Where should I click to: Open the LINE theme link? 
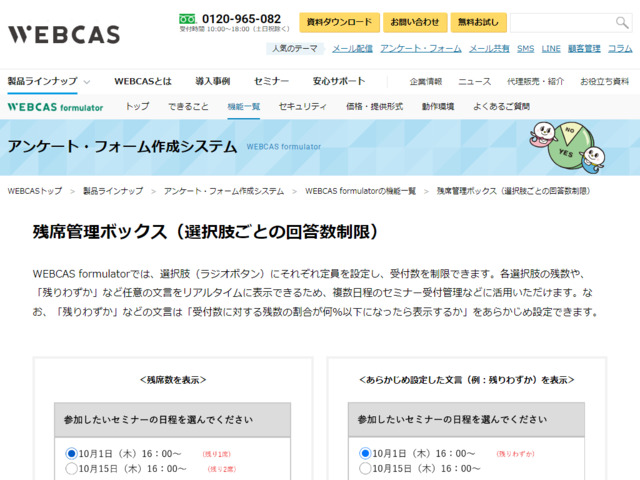[551, 49]
